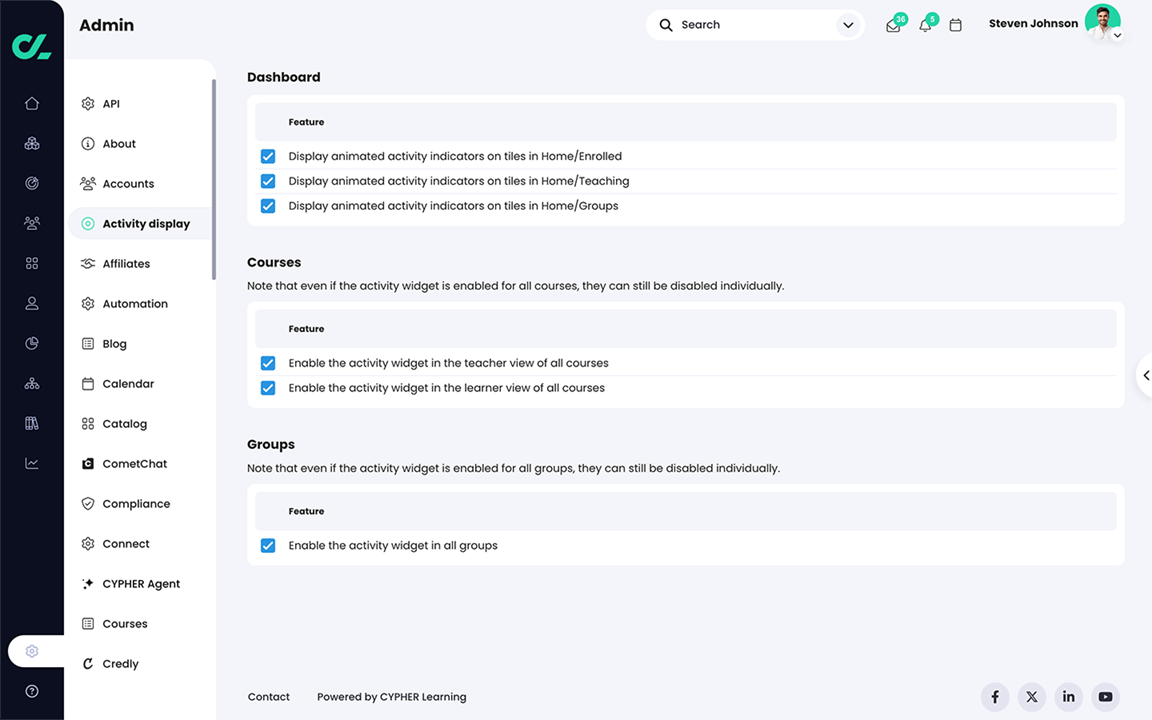Open the calendar icon in the top bar
1152x720 pixels.
tap(955, 25)
